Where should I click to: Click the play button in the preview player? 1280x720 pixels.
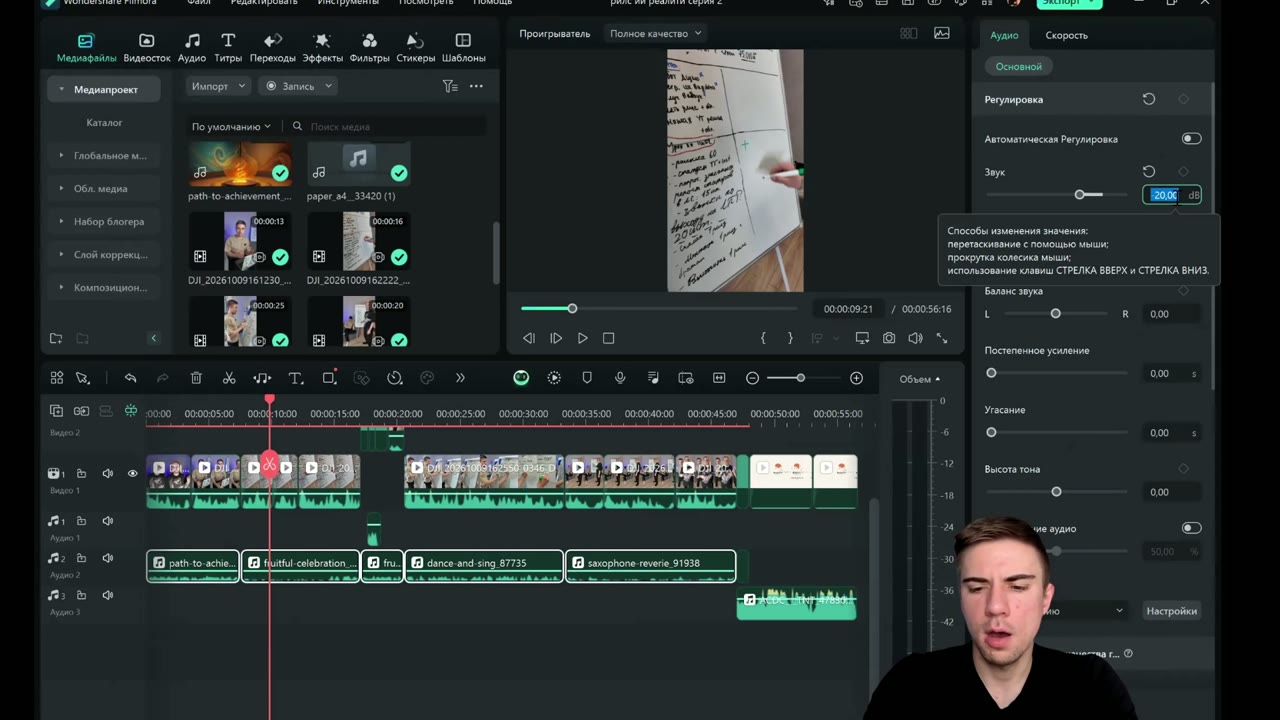(x=582, y=338)
